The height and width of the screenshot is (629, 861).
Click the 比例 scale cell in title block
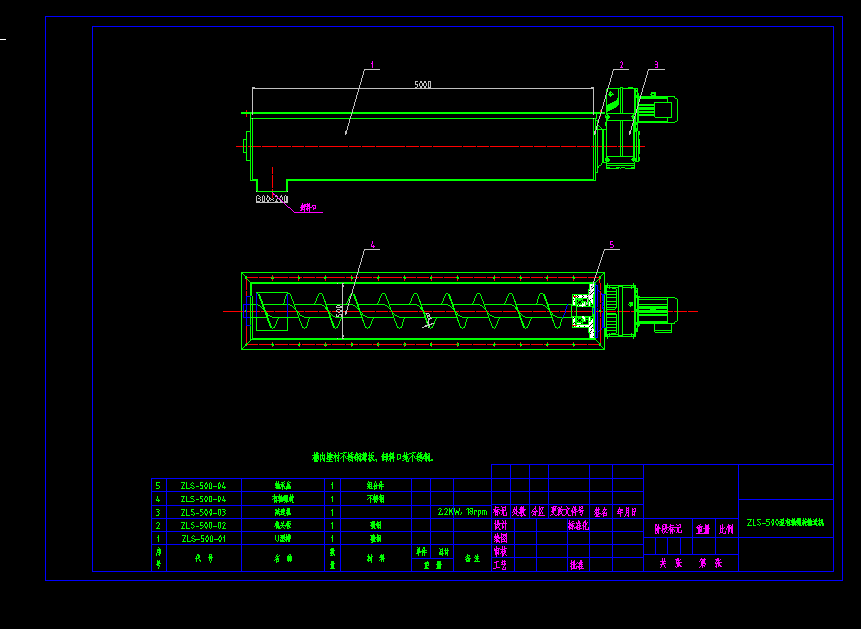tap(726, 529)
